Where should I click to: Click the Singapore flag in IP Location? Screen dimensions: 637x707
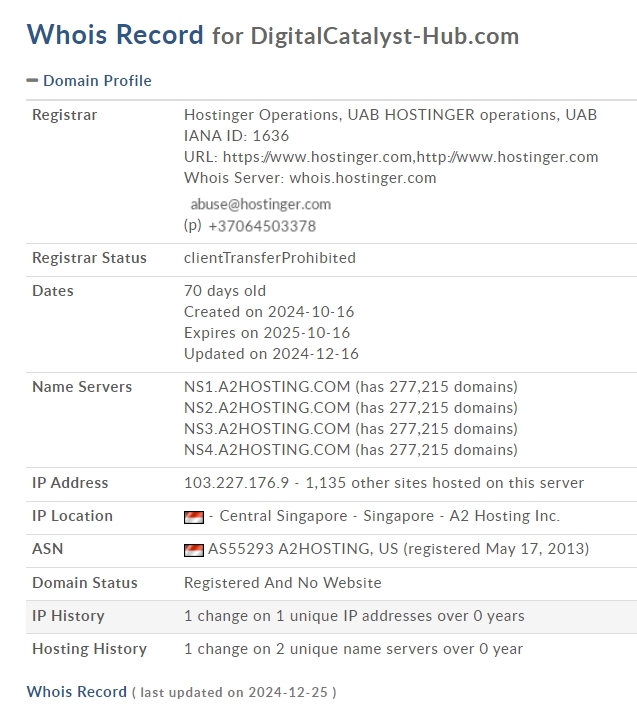[x=194, y=517]
